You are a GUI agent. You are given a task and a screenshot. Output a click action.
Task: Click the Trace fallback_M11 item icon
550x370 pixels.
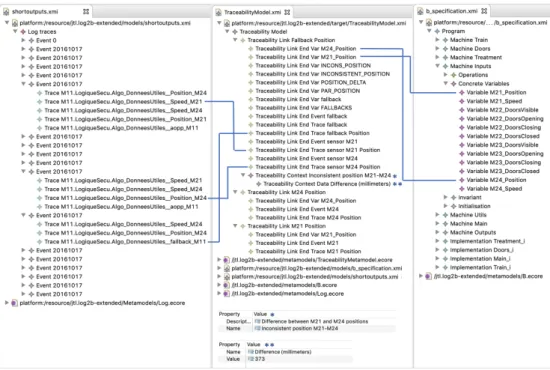point(40,242)
